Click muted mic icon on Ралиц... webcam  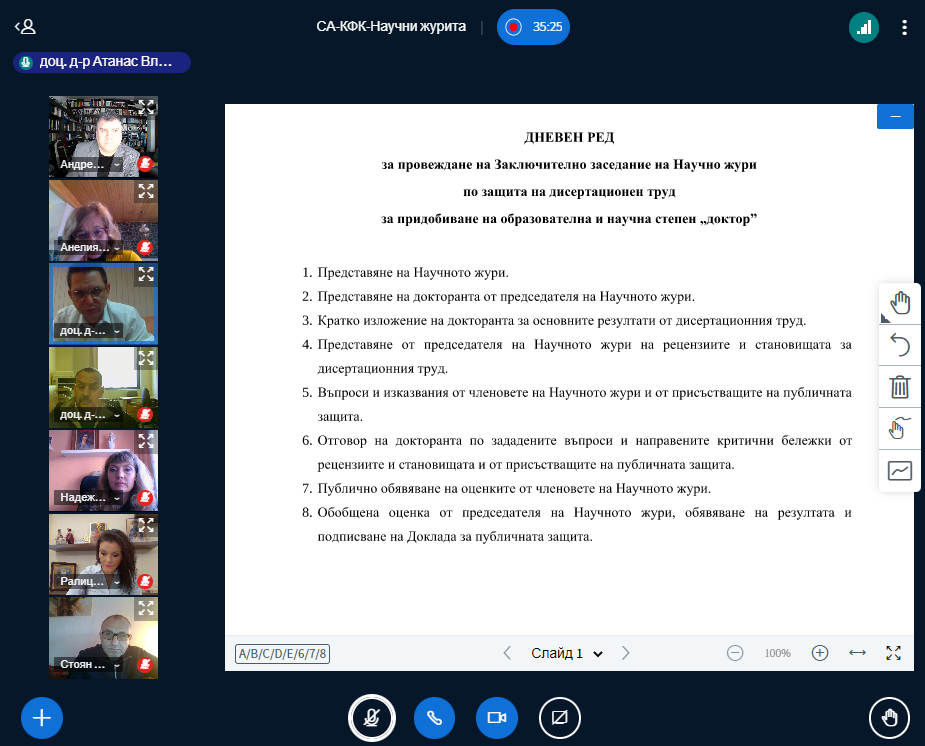(x=145, y=581)
